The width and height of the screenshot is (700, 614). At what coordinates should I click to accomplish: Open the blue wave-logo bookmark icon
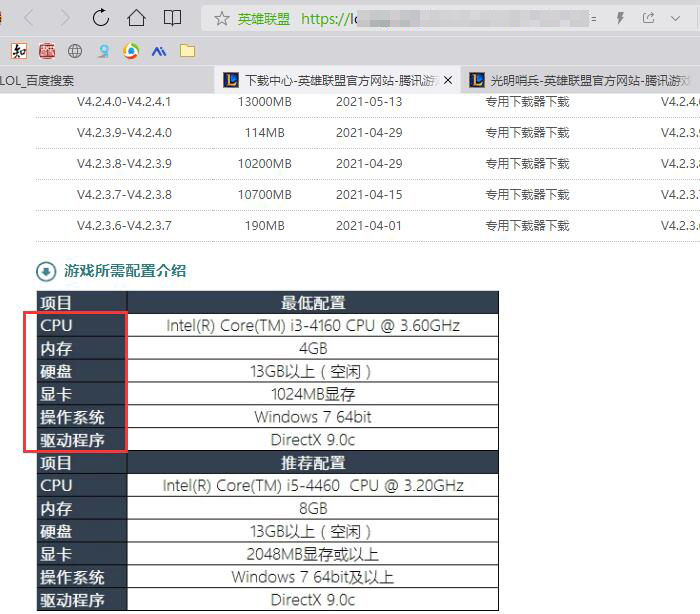(159, 52)
